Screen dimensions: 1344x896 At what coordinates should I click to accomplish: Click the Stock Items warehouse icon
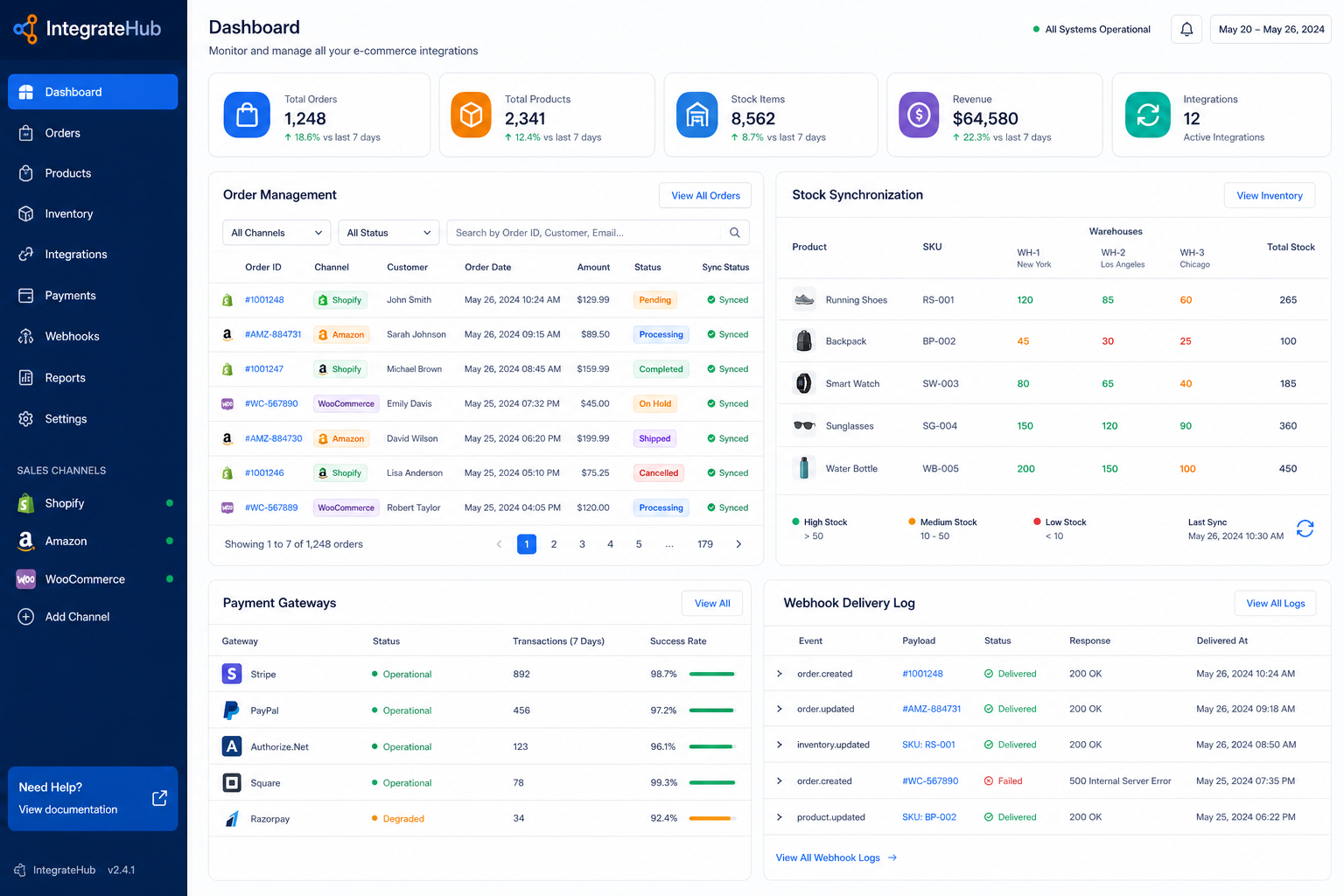(696, 115)
